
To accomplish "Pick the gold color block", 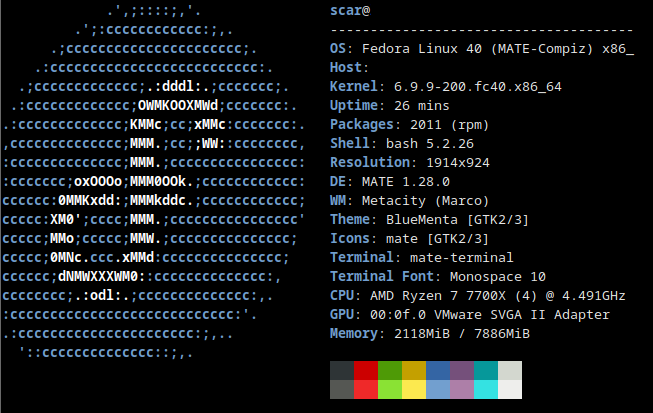I will coord(414,370).
